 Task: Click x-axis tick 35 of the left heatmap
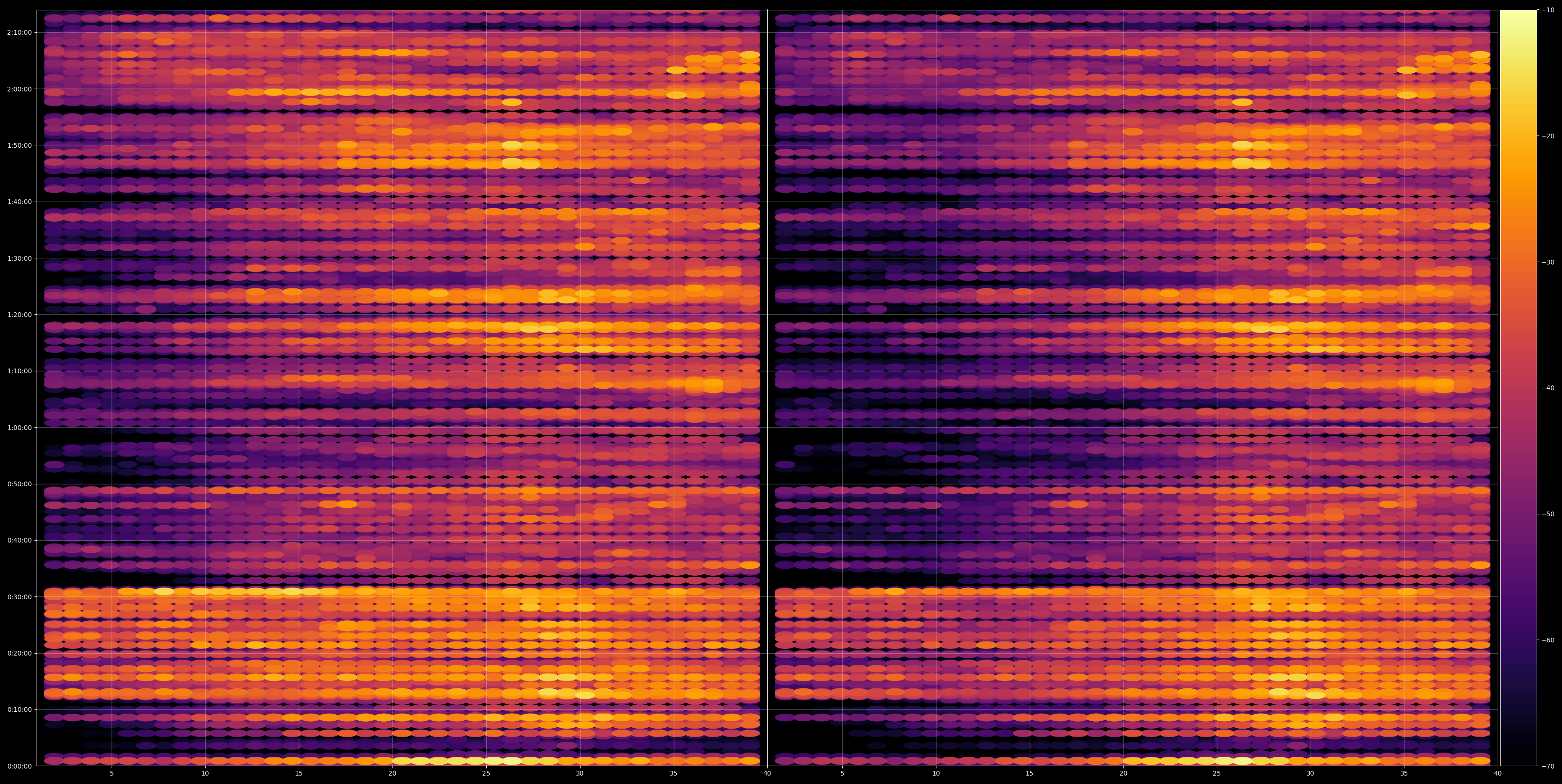click(x=674, y=774)
